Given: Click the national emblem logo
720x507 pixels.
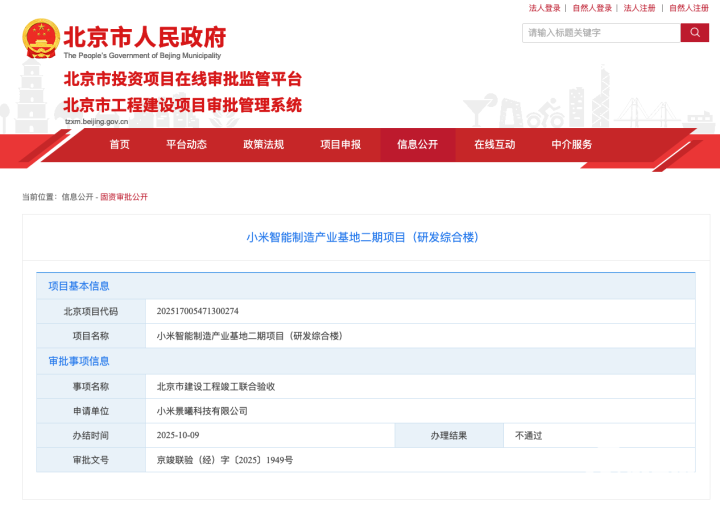Looking at the screenshot, I should tap(40, 39).
